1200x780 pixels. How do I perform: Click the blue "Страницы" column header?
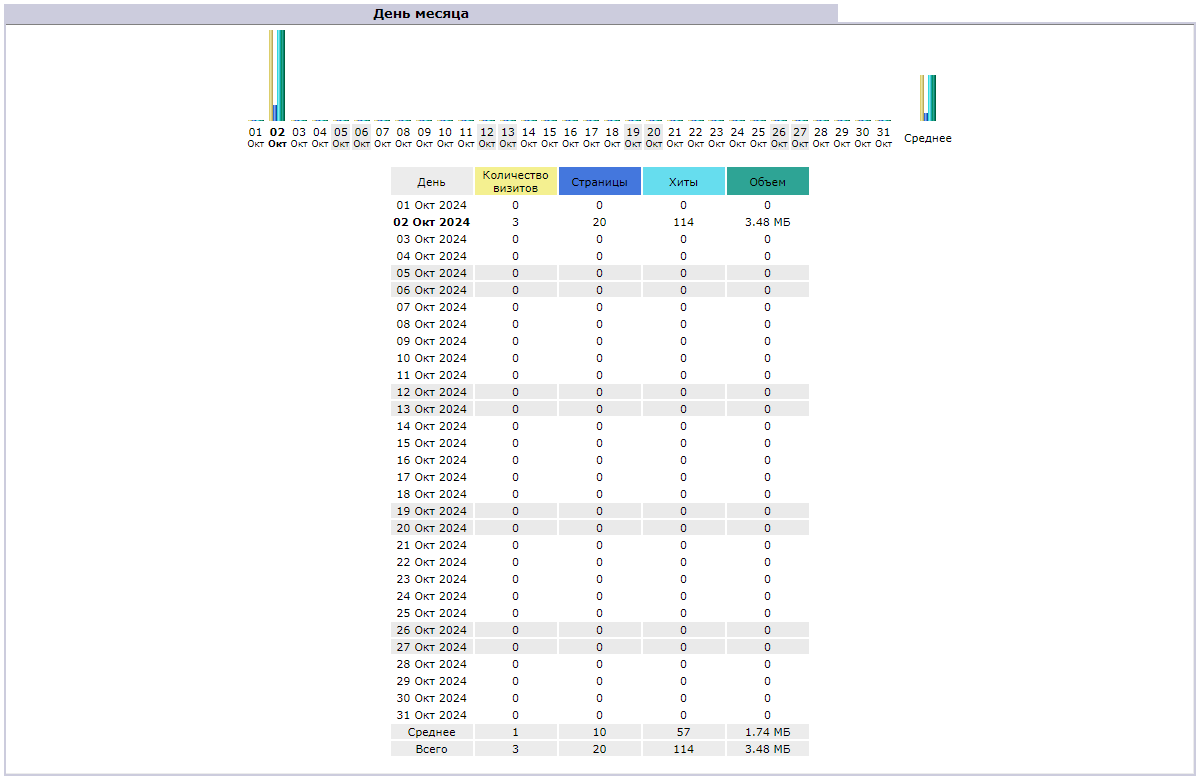point(600,182)
